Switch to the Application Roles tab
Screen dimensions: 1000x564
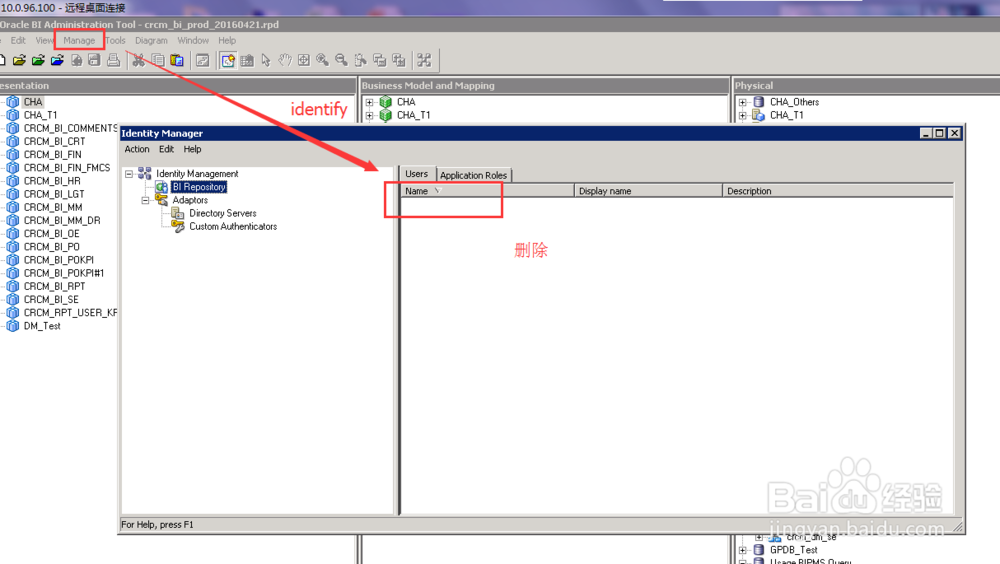pos(473,175)
